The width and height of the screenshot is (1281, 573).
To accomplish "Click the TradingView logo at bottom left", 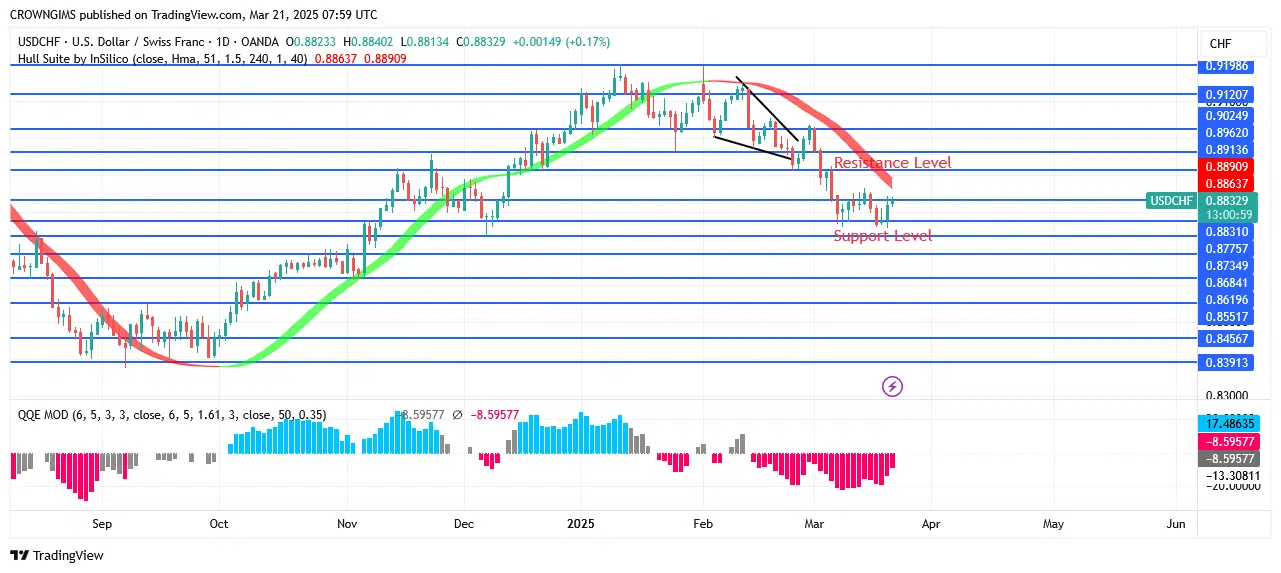I will [x=58, y=555].
